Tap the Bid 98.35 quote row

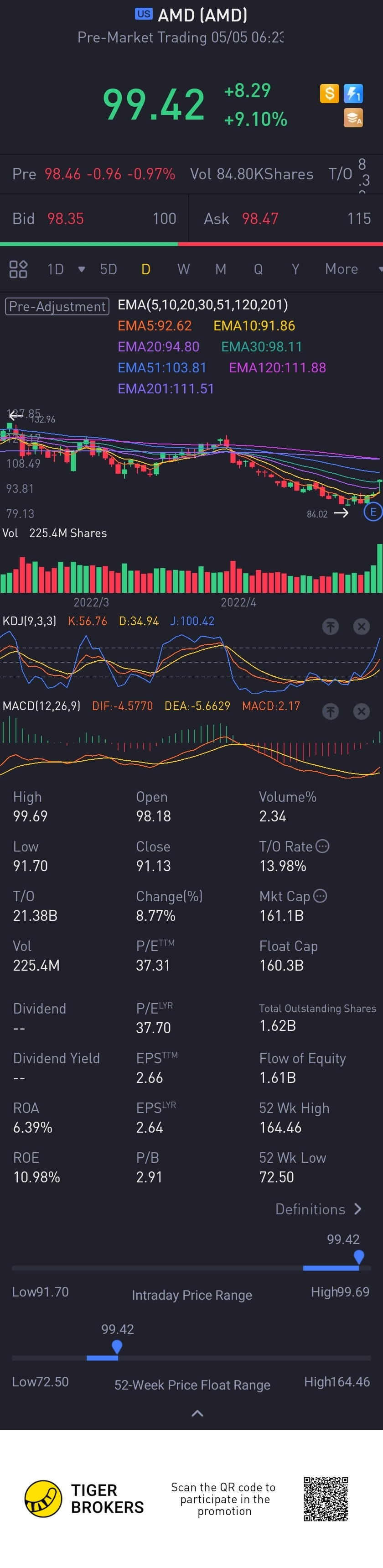coord(94,219)
